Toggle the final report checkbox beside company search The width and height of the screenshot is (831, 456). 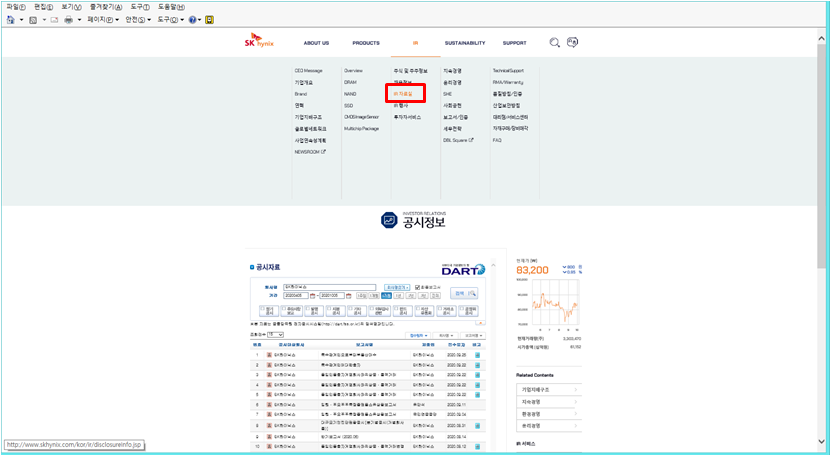[417, 287]
